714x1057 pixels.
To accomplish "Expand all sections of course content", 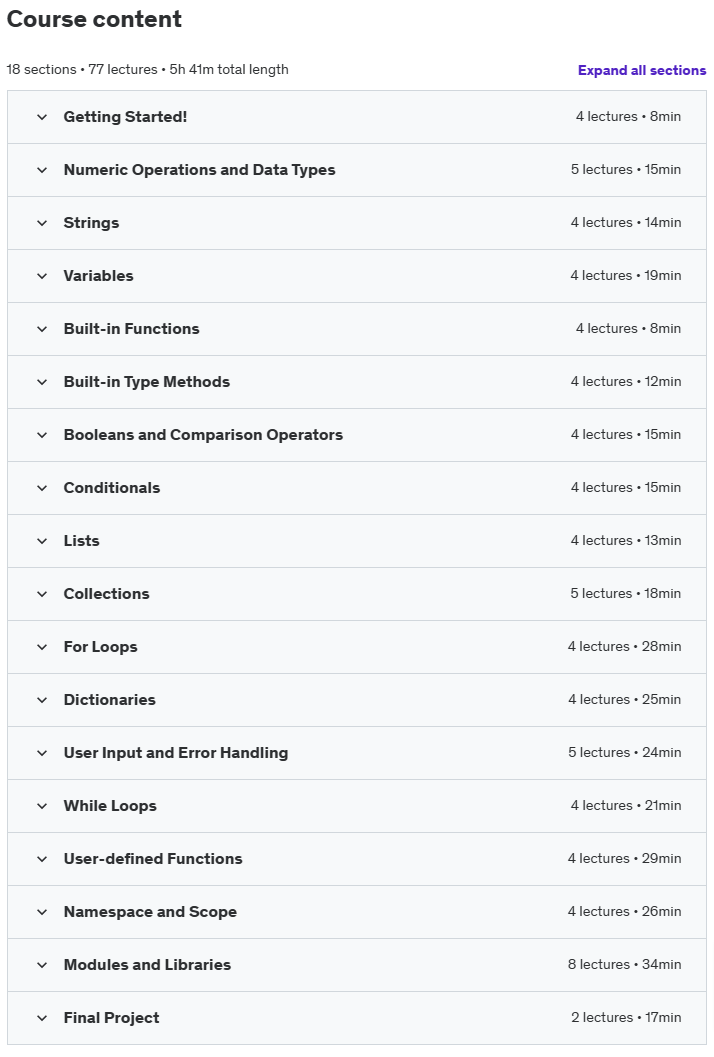I will click(x=642, y=70).
